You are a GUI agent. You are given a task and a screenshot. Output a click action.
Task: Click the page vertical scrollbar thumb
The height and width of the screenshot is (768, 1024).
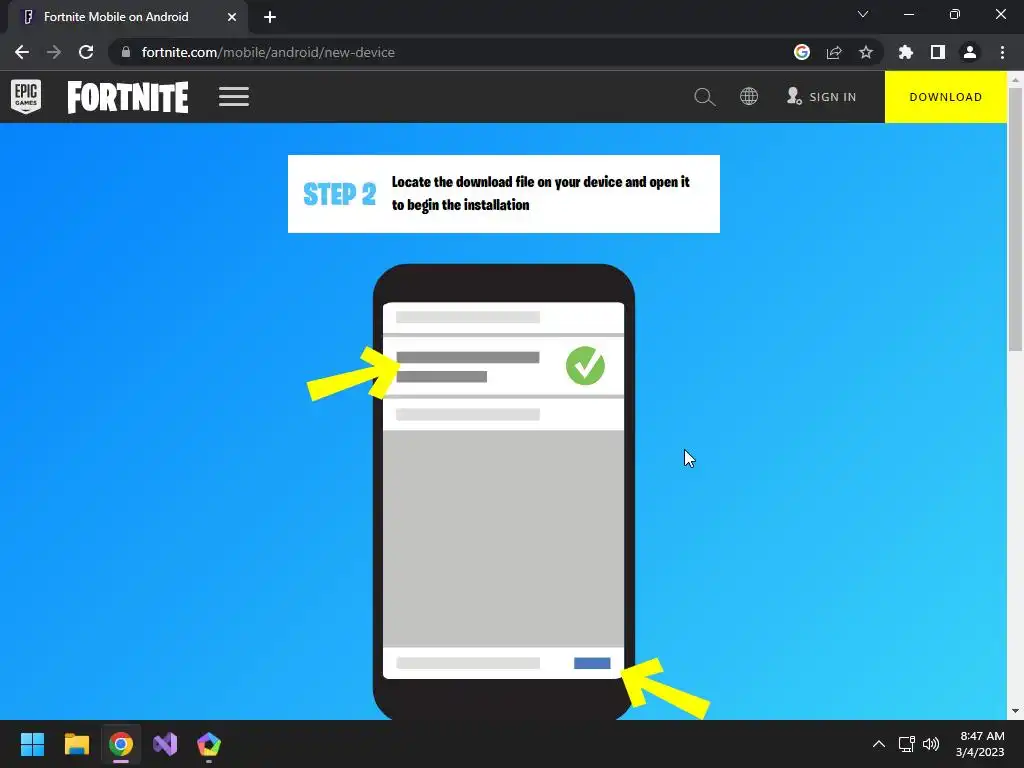1015,219
